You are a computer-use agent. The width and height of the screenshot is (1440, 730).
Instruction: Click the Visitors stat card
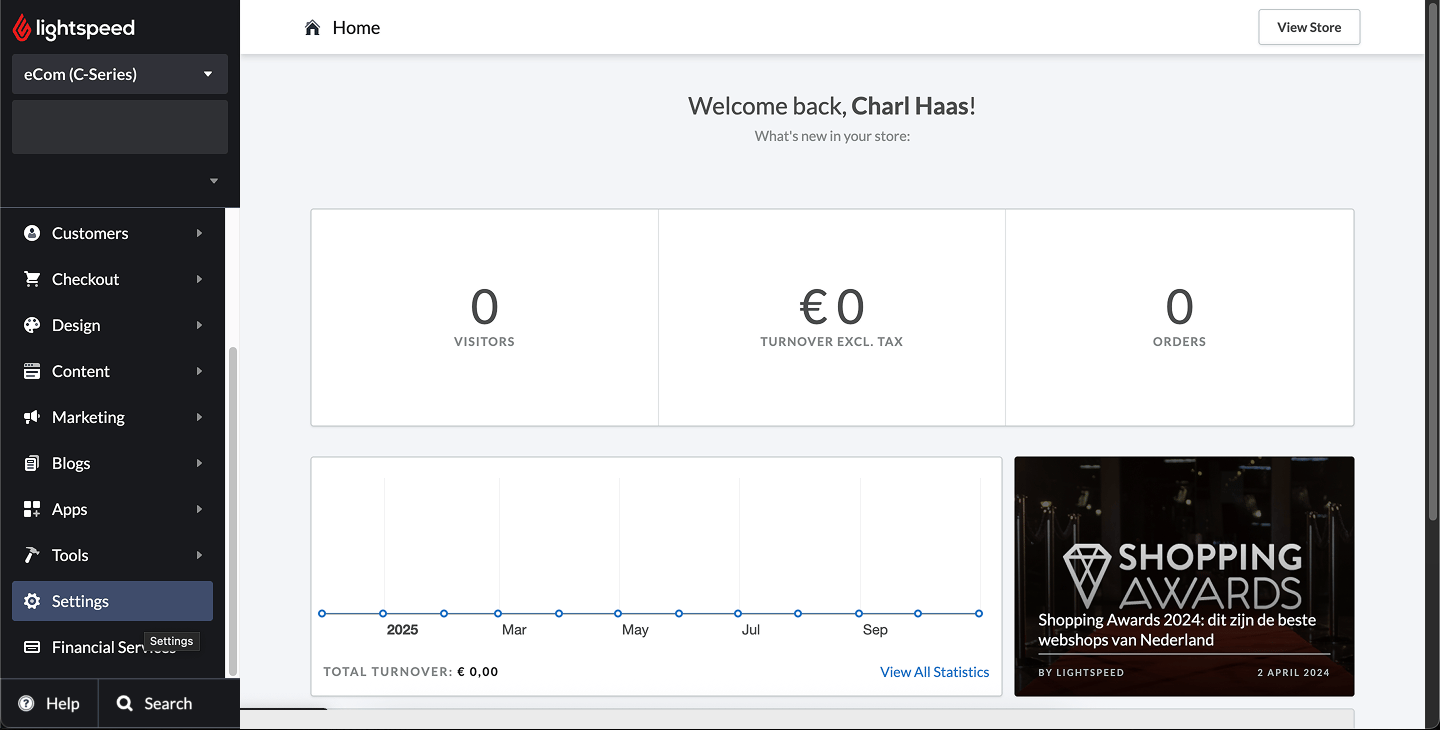(x=484, y=317)
